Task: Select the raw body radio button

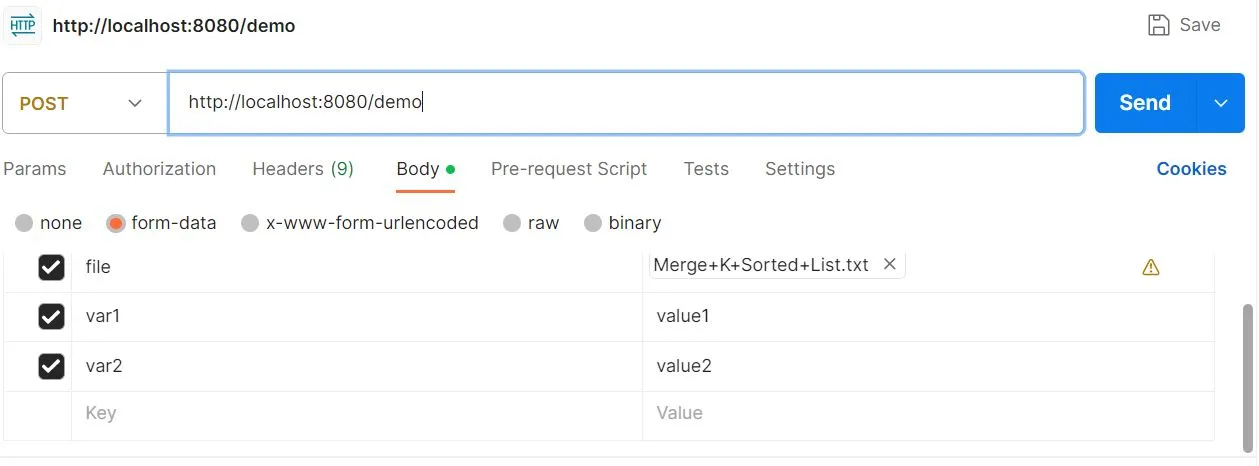Action: [512, 223]
